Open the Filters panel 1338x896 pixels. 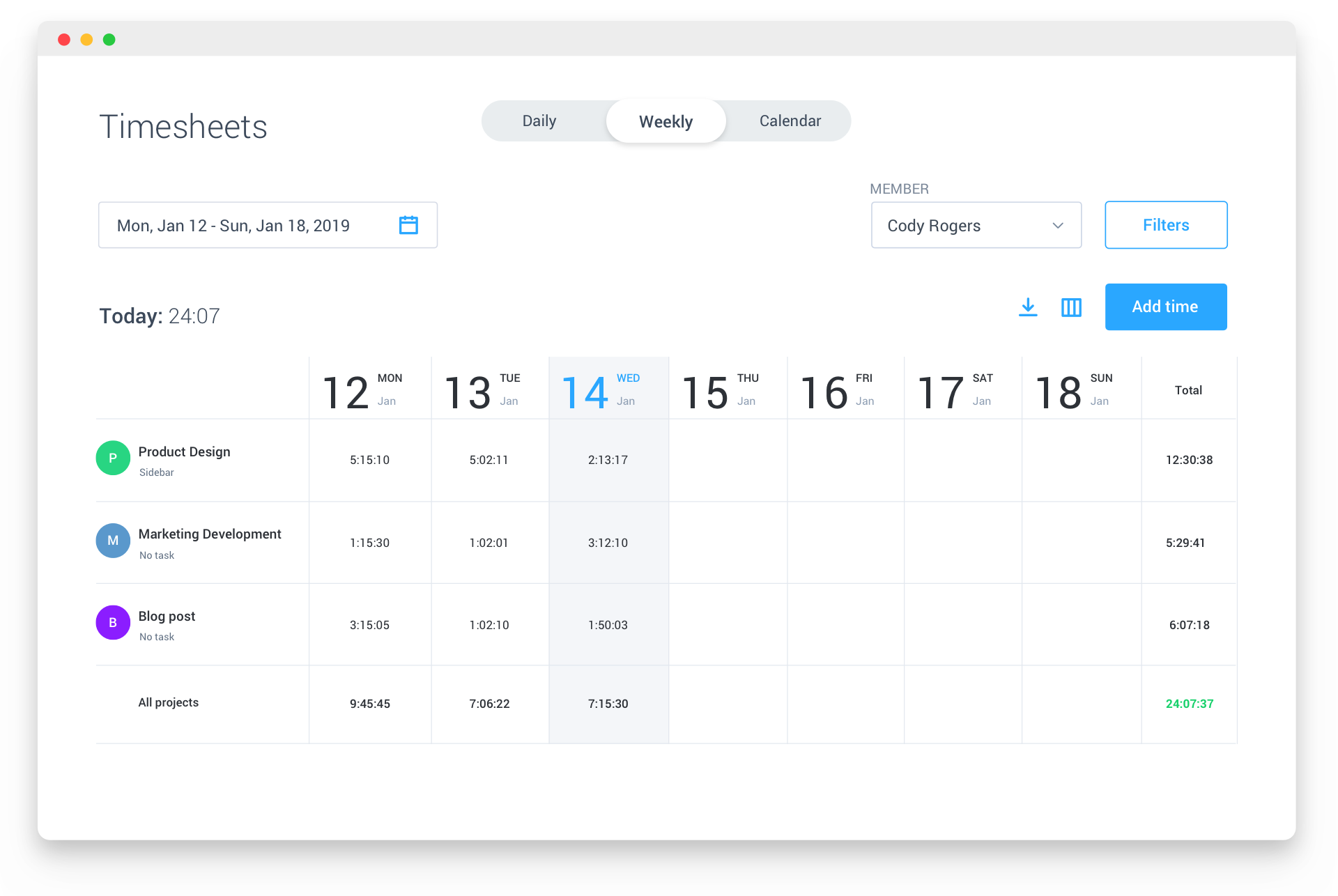tap(1165, 224)
